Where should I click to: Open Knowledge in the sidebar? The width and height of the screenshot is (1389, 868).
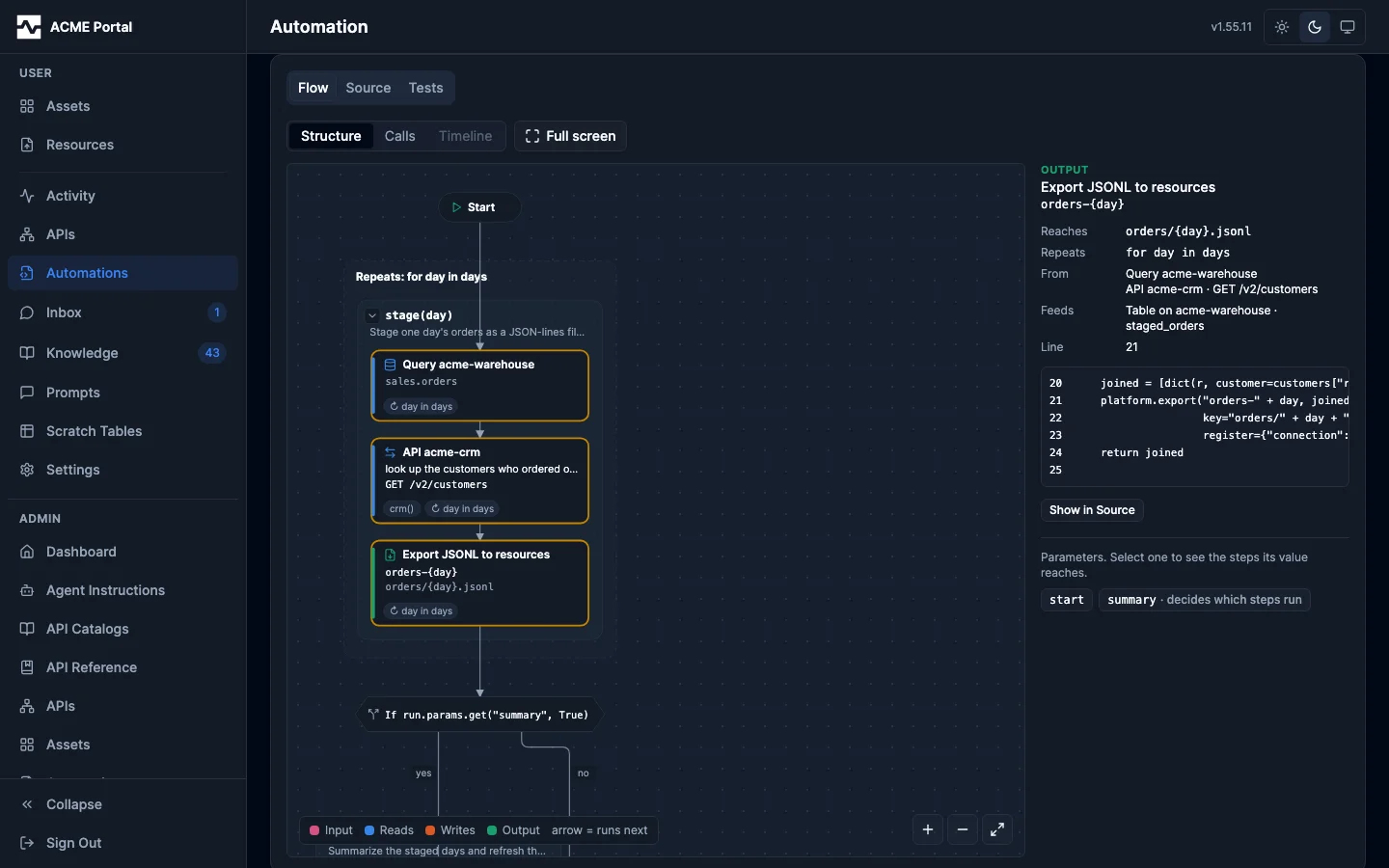(123, 353)
